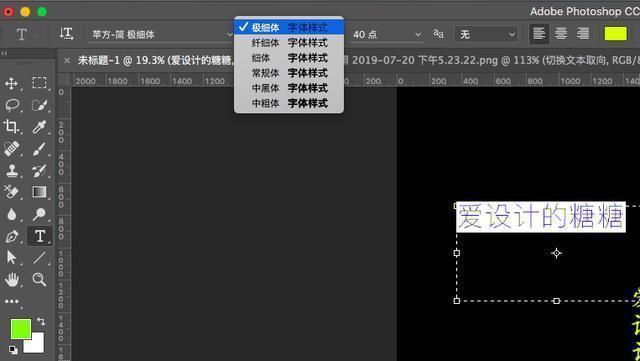Switch to the 未标题-1 document tab

point(155,60)
